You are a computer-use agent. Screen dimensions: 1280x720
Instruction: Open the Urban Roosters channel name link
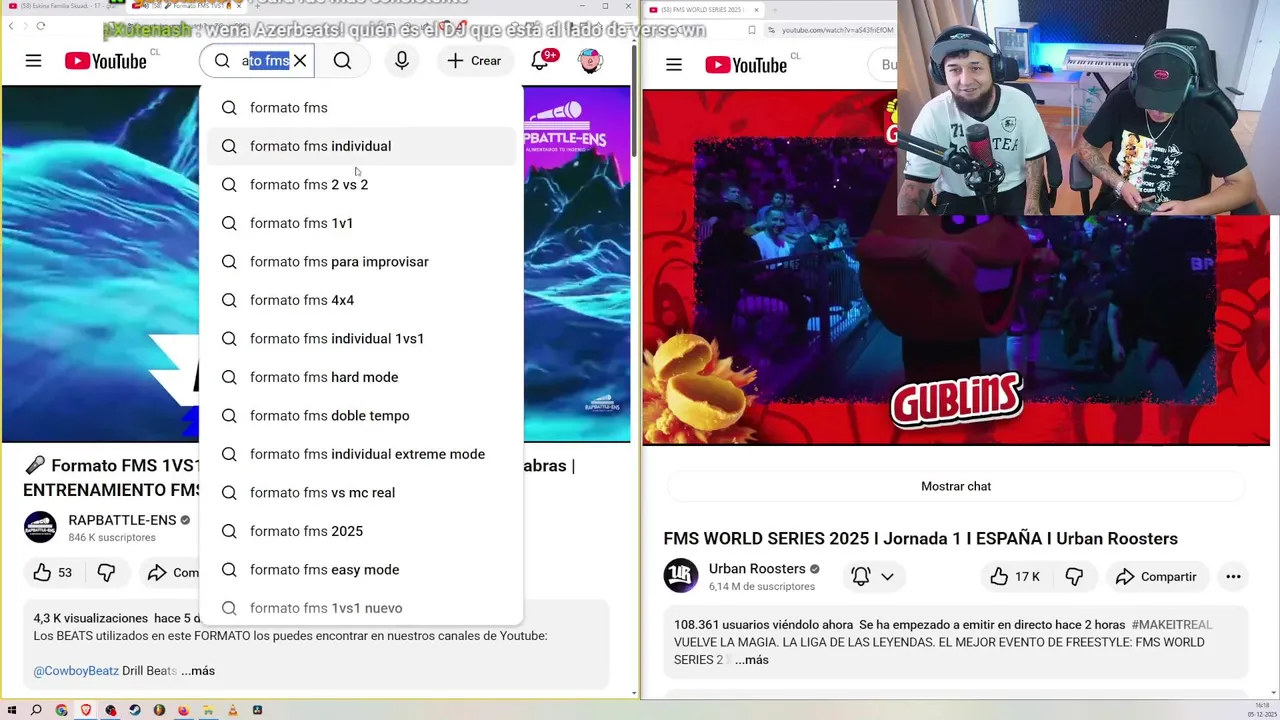point(757,569)
